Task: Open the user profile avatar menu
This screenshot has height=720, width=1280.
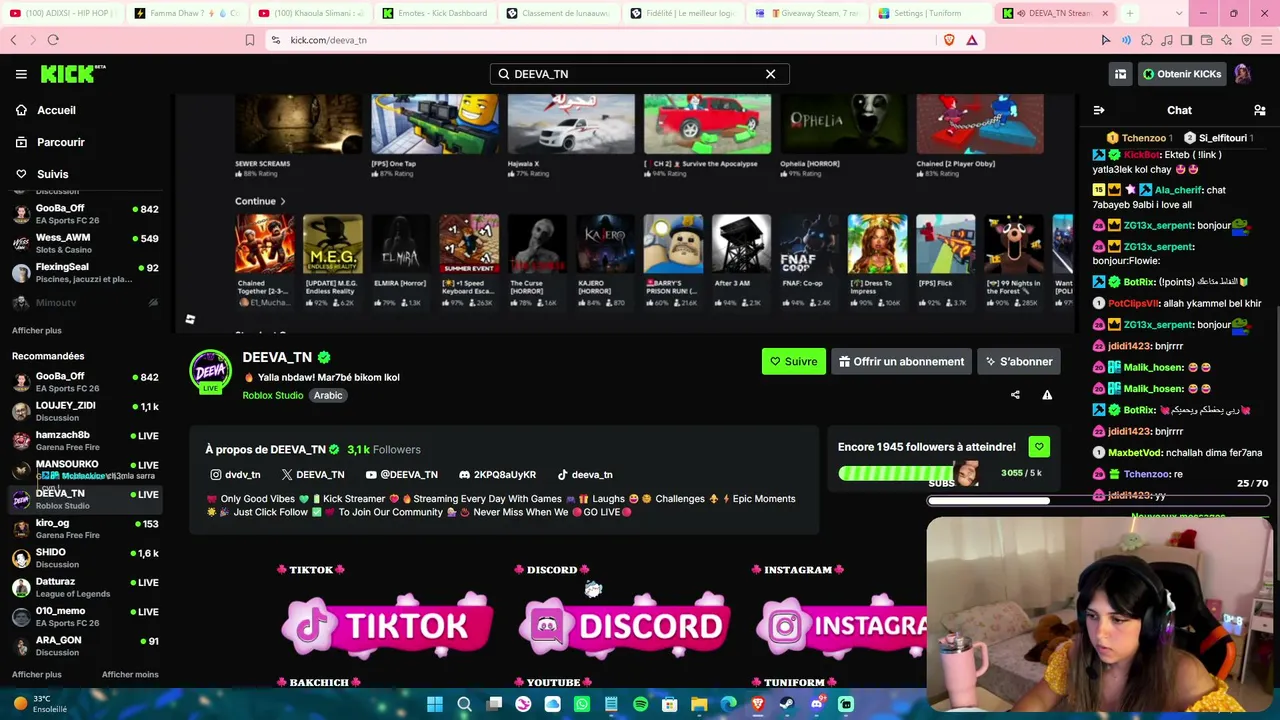Action: [x=1243, y=74]
